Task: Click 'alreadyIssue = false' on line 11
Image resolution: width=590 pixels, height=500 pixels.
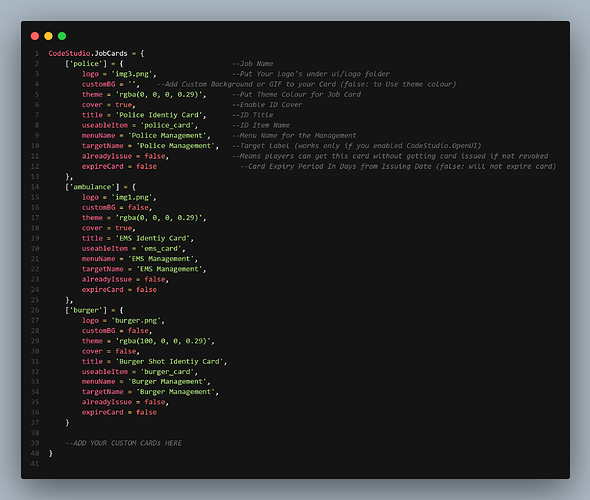Action: [x=124, y=156]
